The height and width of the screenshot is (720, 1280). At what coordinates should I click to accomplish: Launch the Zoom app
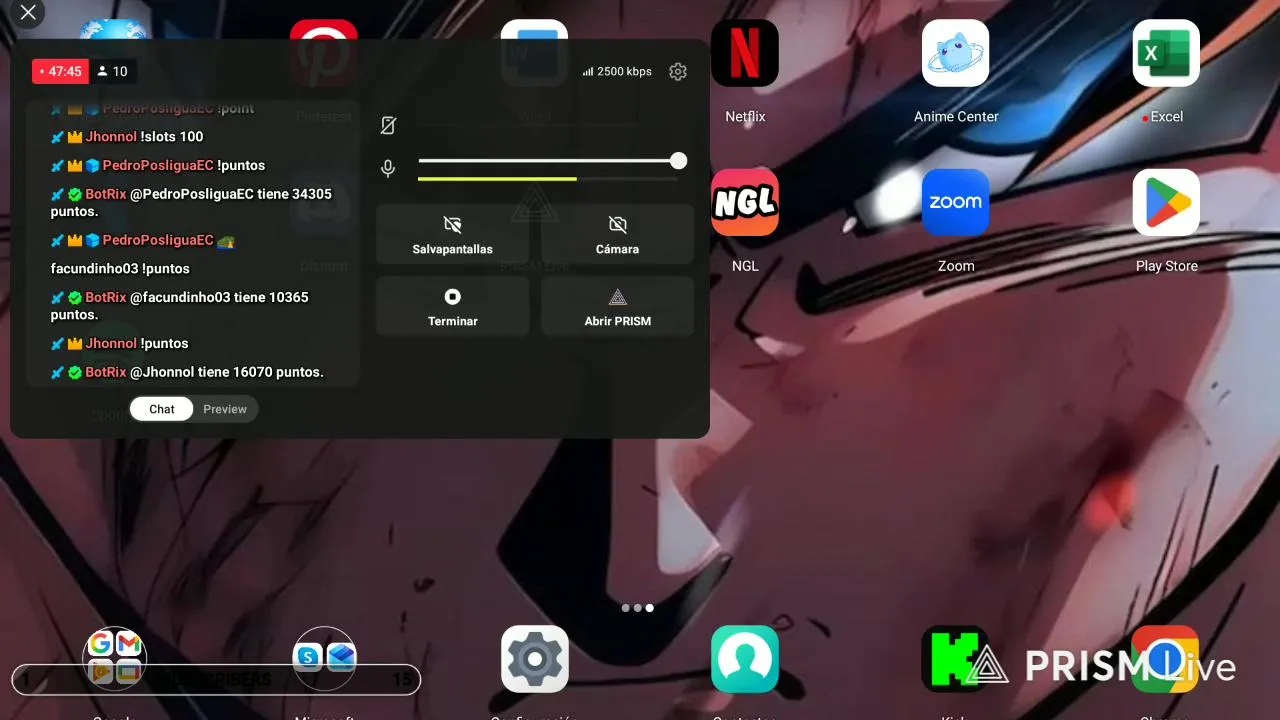click(x=956, y=202)
